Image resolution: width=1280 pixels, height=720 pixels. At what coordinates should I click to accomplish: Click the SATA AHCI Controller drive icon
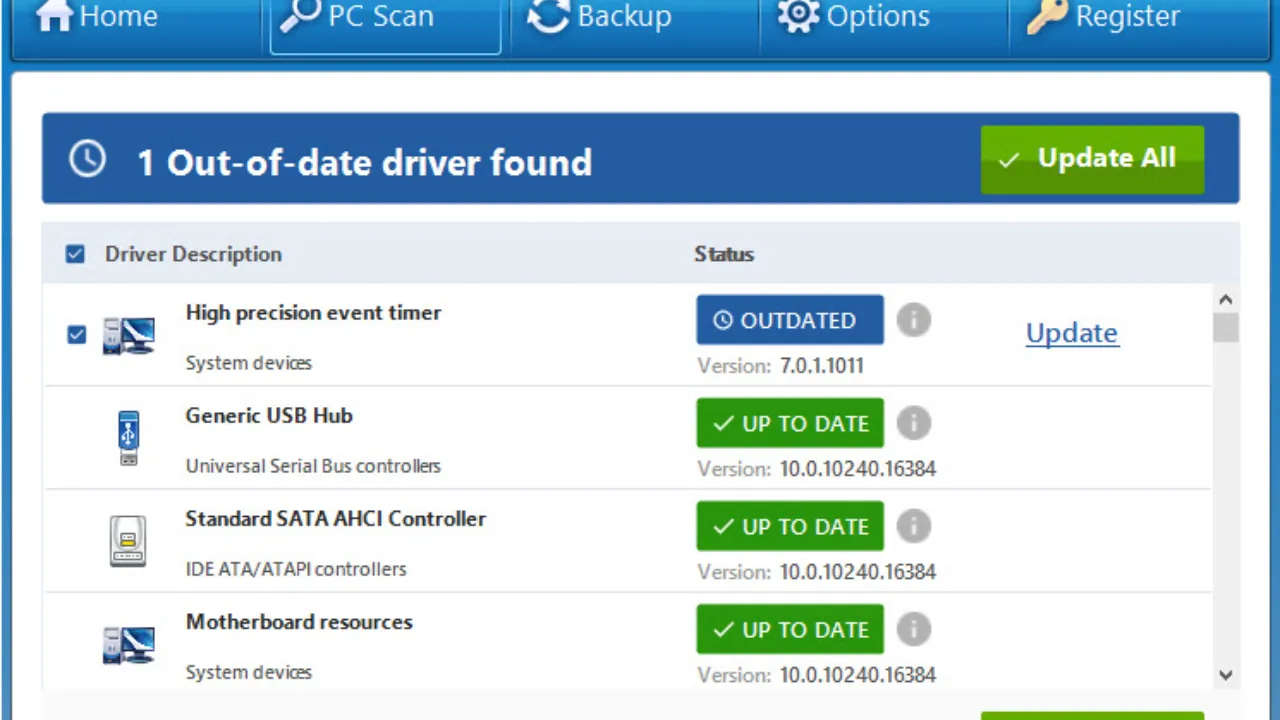[128, 541]
